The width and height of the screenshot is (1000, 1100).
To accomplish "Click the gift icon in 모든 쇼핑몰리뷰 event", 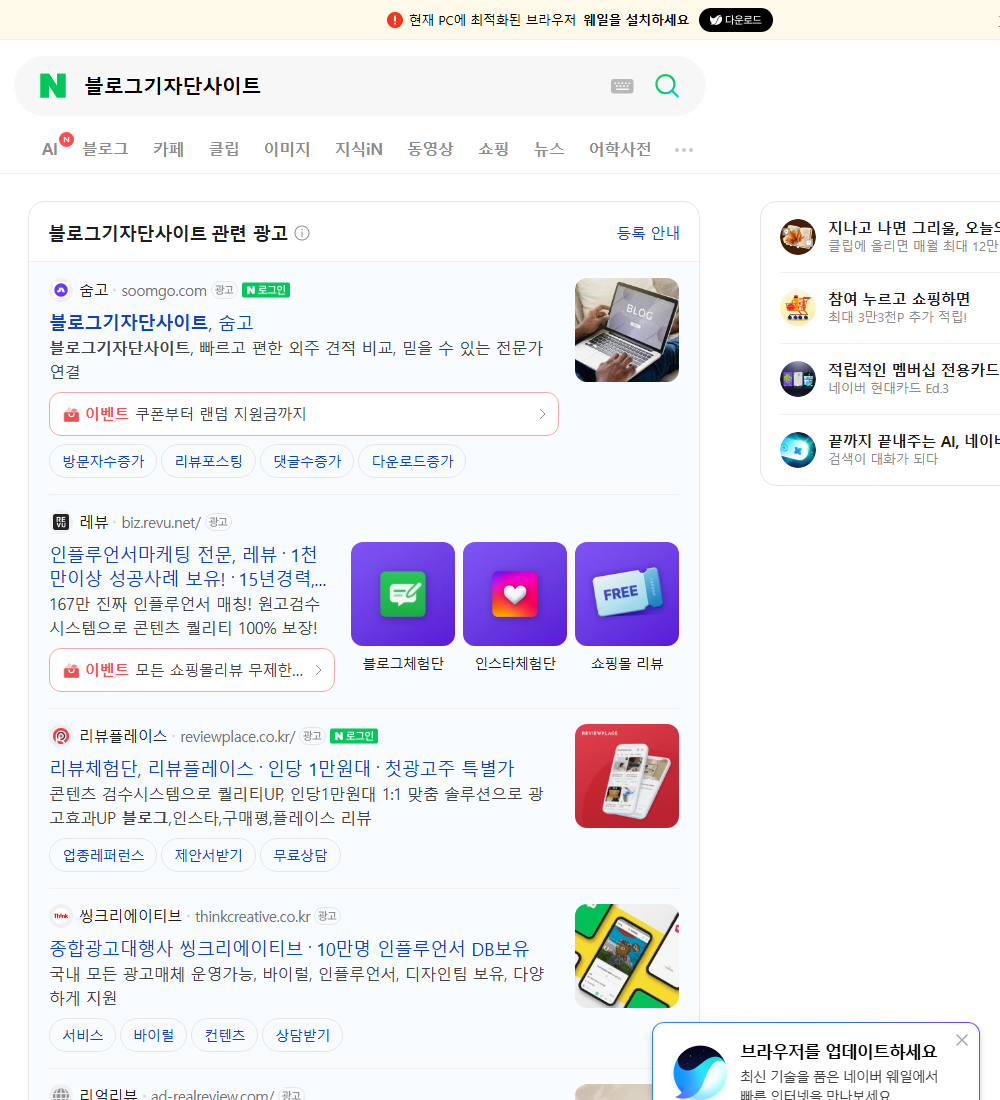I will click(x=71, y=671).
